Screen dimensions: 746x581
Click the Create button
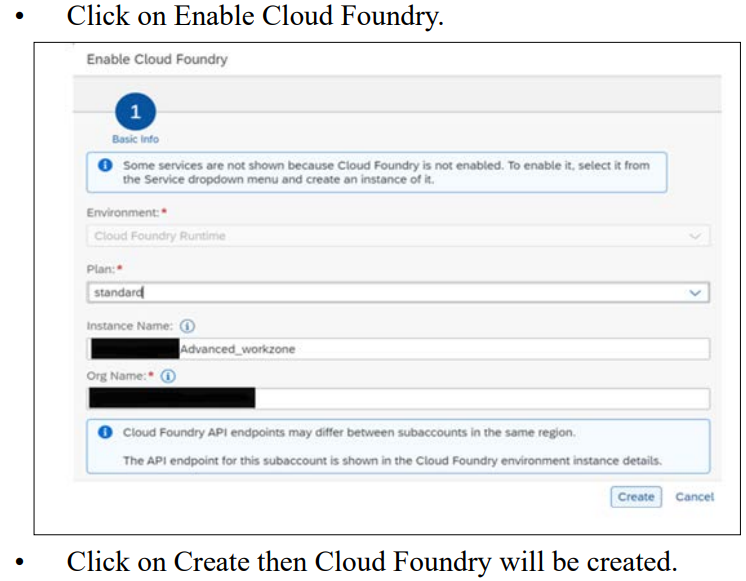(636, 497)
